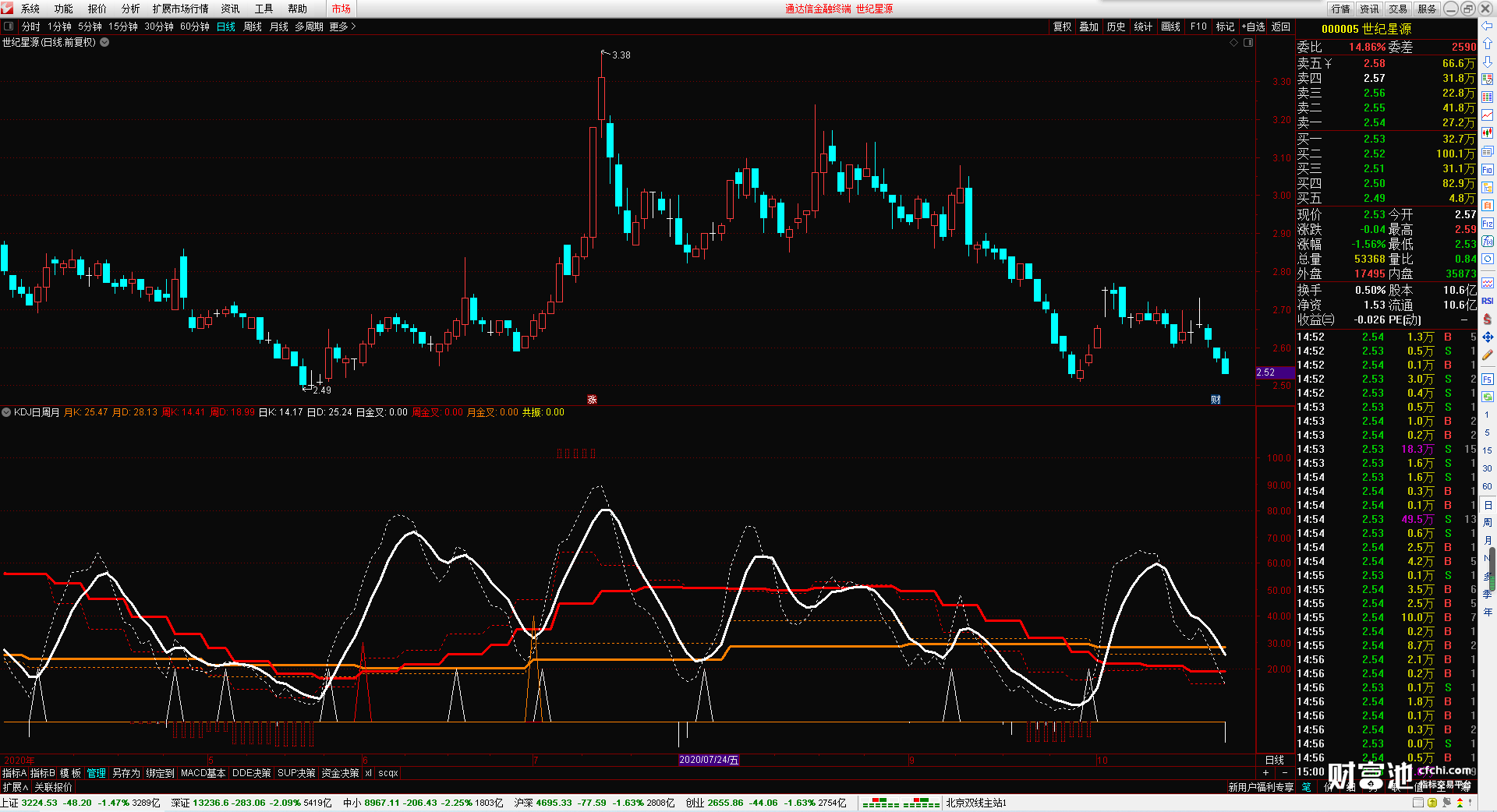The width and height of the screenshot is (1497, 812).
Task: Expand the KDJ日周月 indicator dropdown
Action: point(6,412)
